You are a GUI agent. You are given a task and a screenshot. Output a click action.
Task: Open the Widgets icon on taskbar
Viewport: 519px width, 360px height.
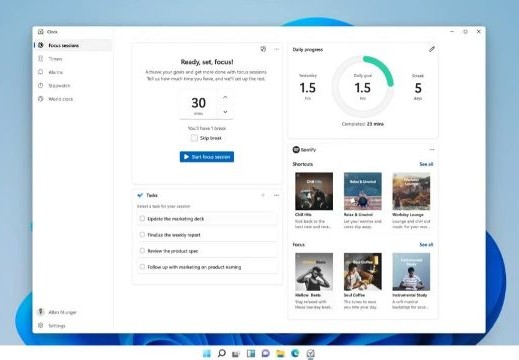(251, 353)
